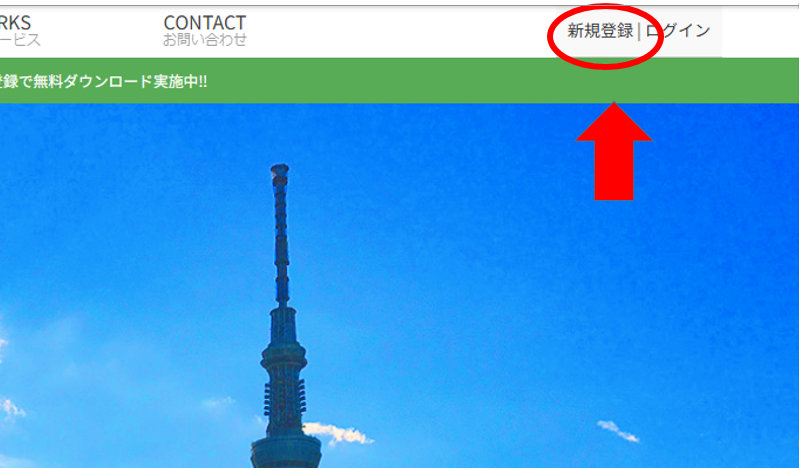Open the partially visible RKS menu item
The height and width of the screenshot is (470, 799).
pyautogui.click(x=15, y=22)
